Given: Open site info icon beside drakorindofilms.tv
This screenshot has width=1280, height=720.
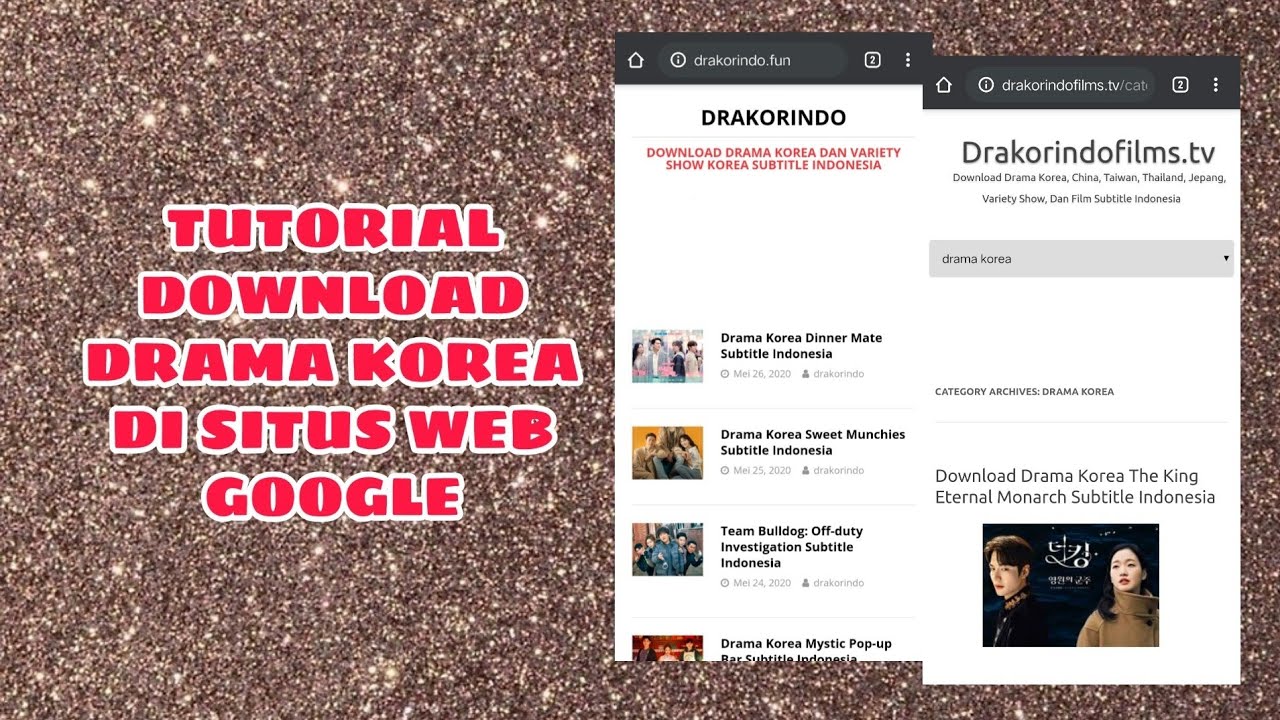Looking at the screenshot, I should pyautogui.click(x=986, y=85).
